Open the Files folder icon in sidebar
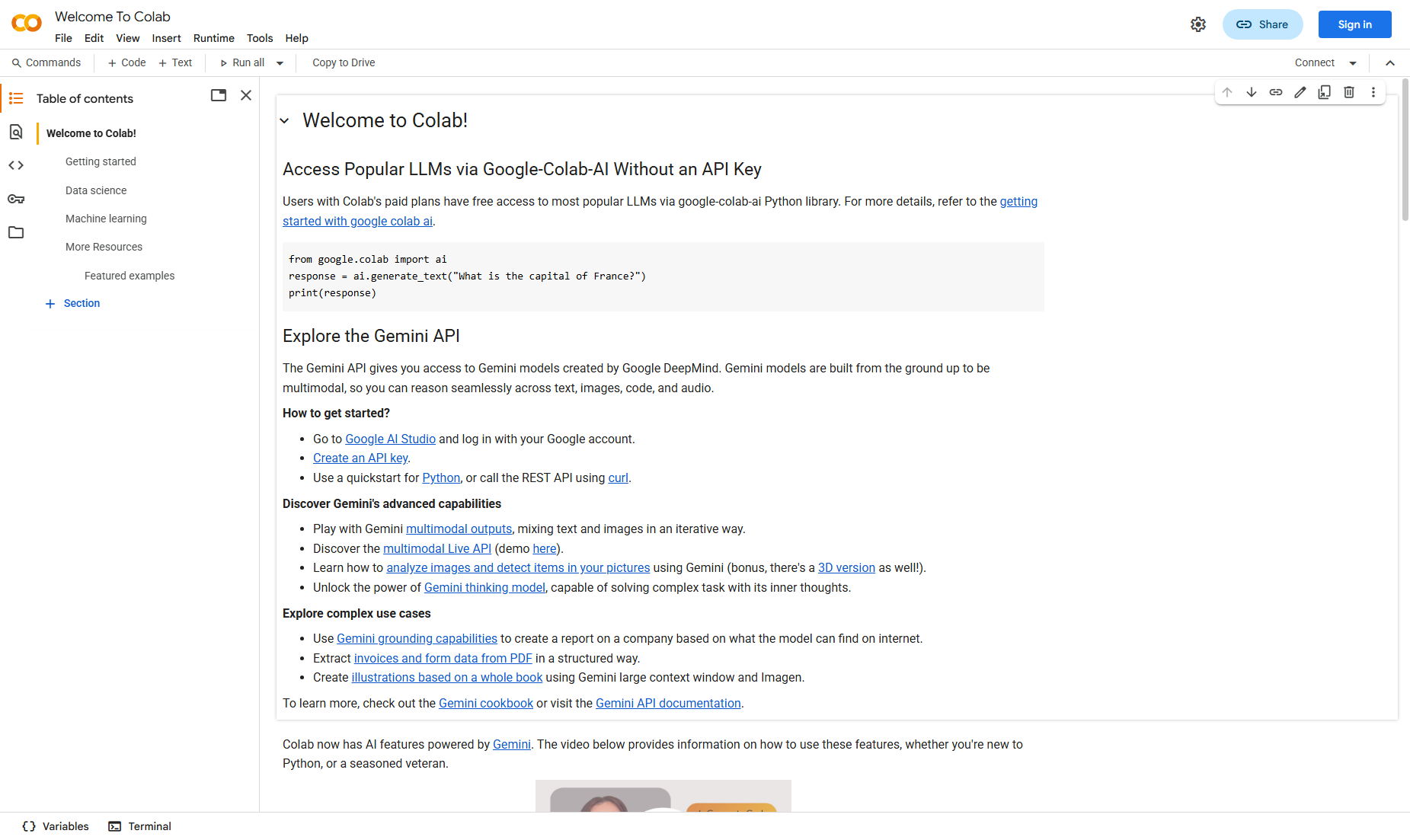This screenshot has height=840, width=1410. click(16, 232)
